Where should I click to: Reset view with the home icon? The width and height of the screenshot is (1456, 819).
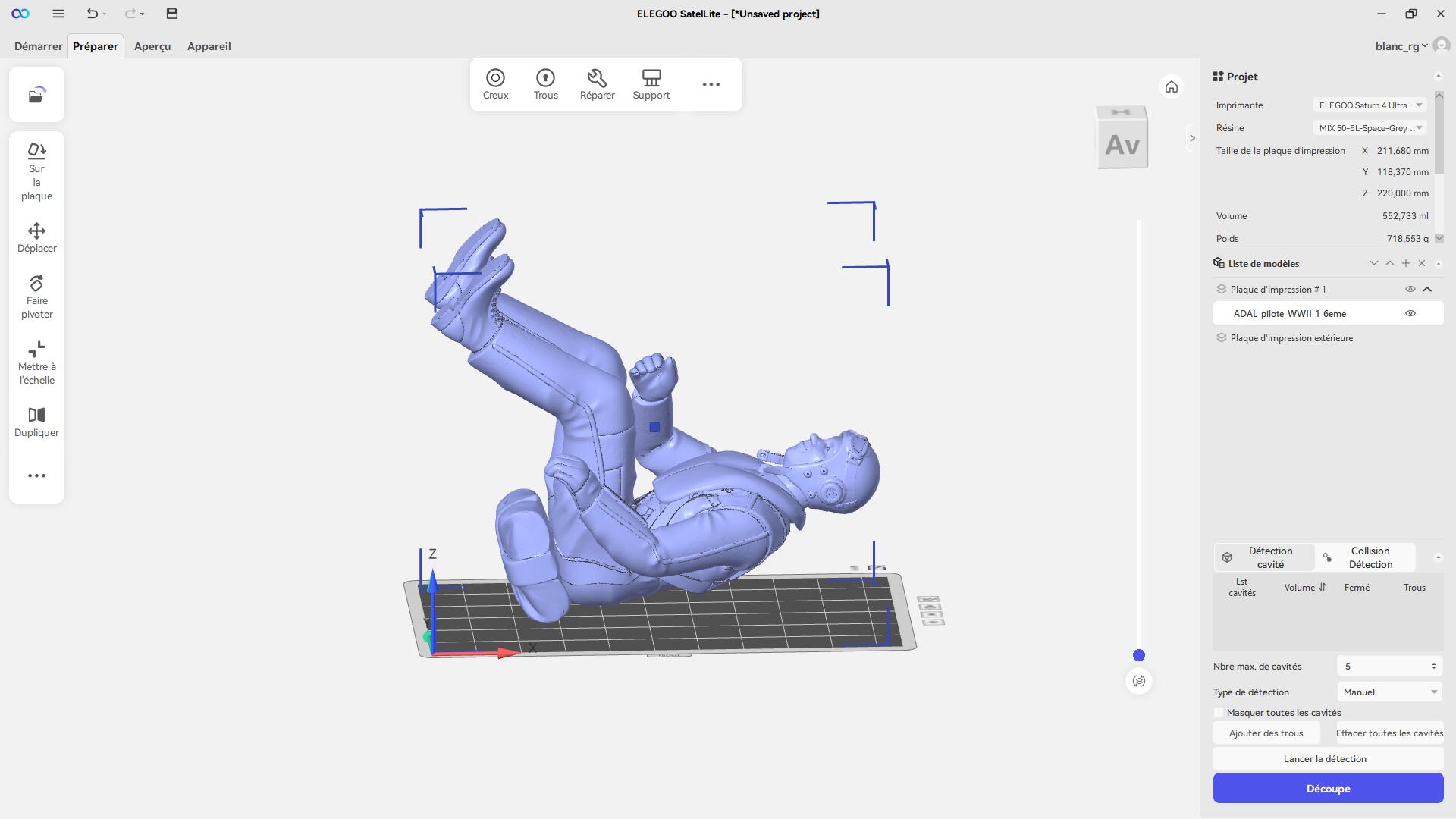(1171, 86)
